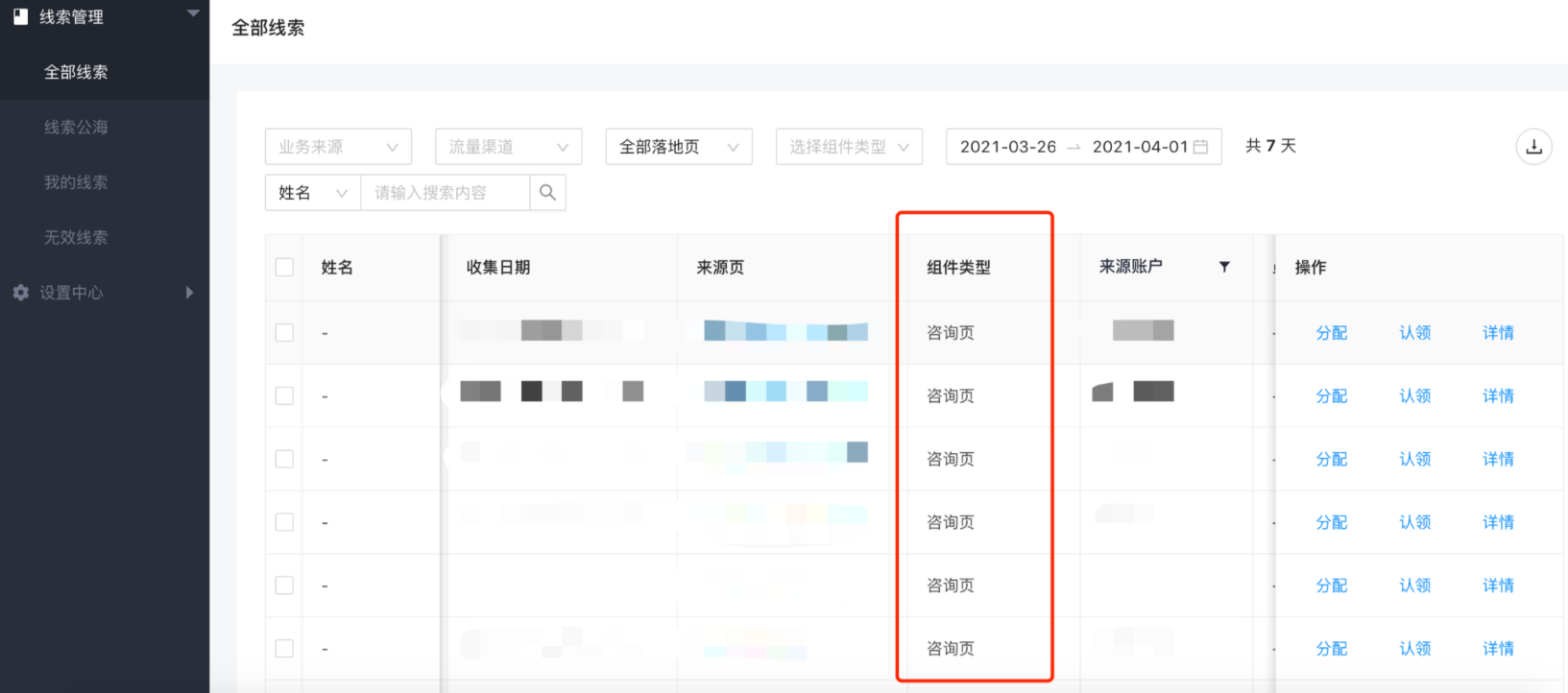The image size is (1568, 693).
Task: Click the 收集日期 column header
Action: [498, 268]
